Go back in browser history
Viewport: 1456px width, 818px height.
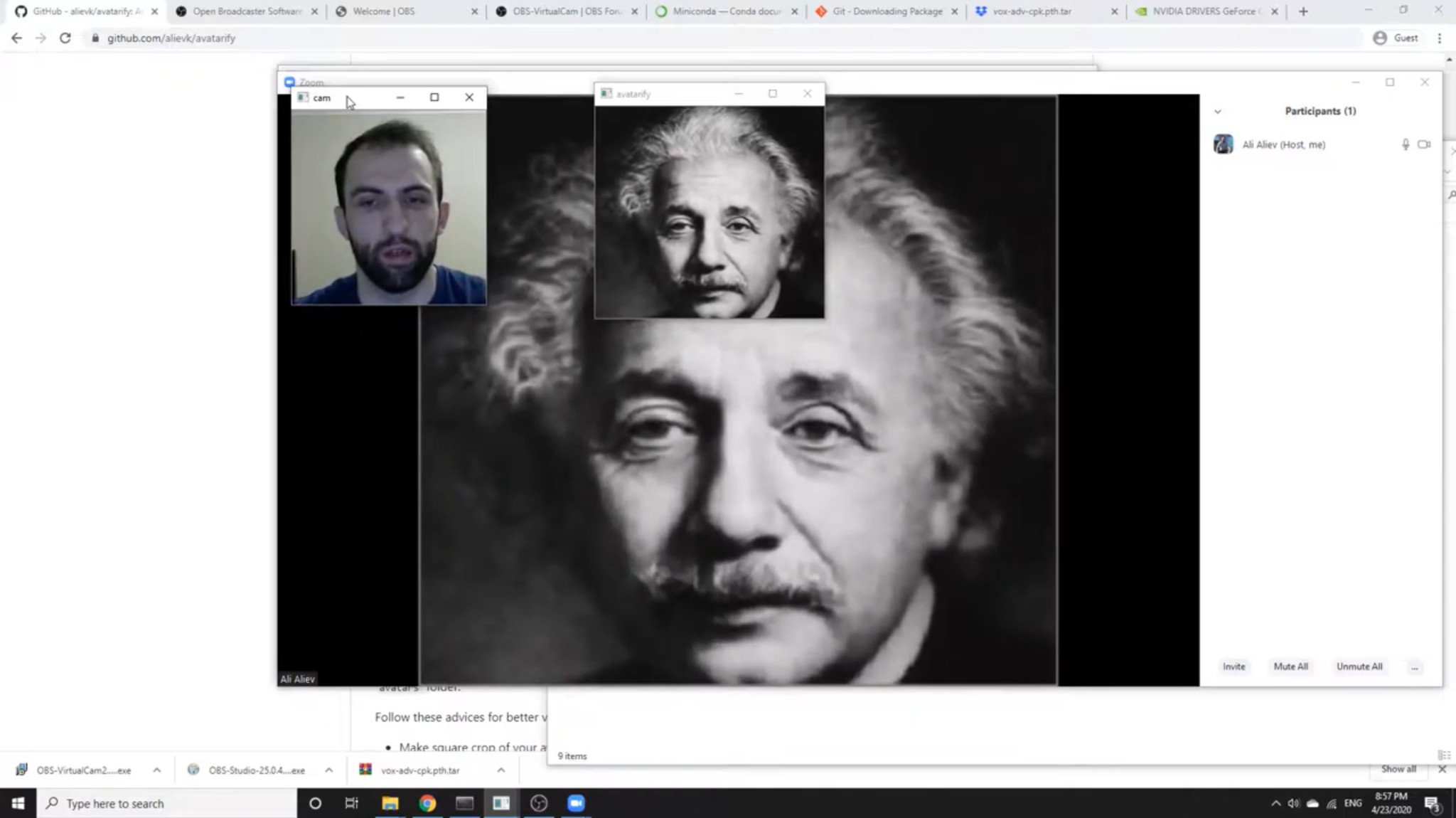(17, 38)
